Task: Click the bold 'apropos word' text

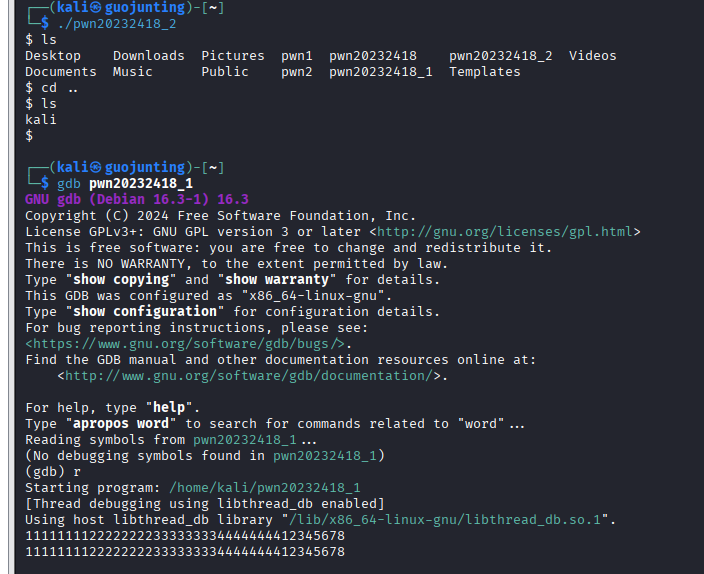Action: [121, 424]
